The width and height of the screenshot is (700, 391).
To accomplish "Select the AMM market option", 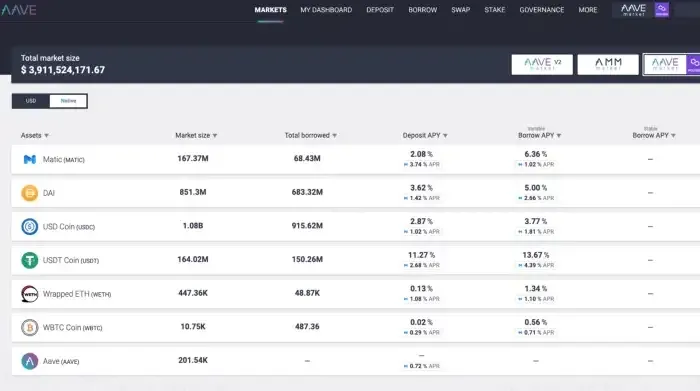I will pos(608,64).
